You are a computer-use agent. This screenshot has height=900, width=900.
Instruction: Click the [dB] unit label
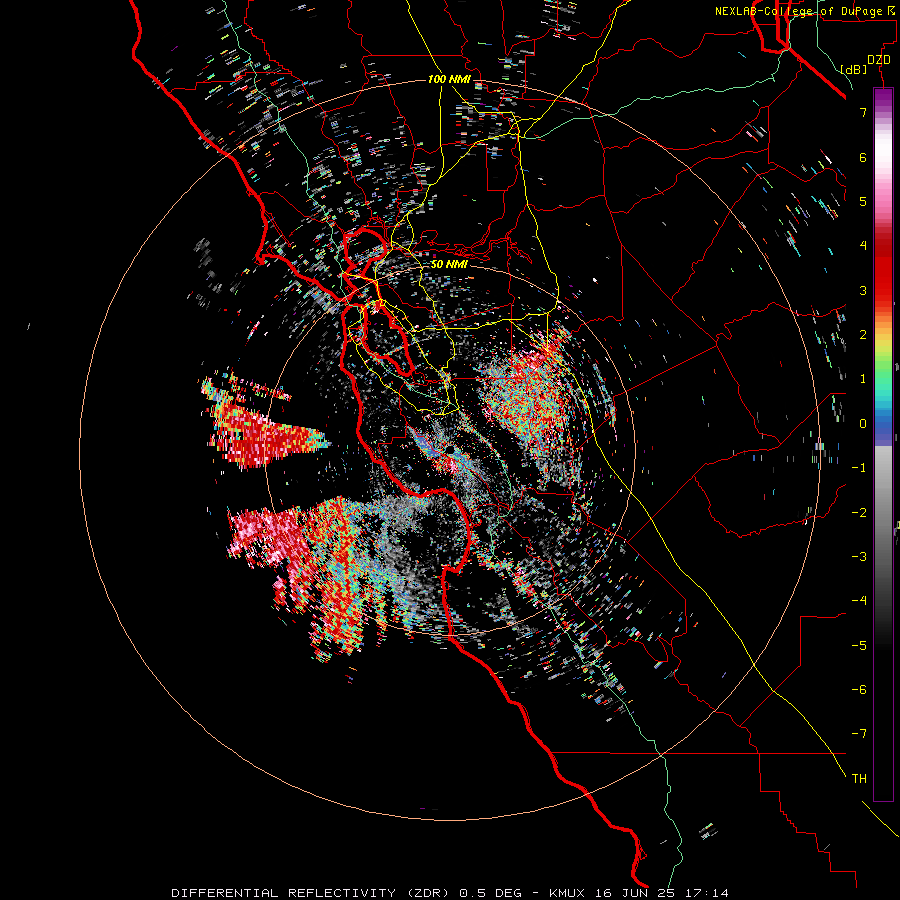click(x=854, y=69)
